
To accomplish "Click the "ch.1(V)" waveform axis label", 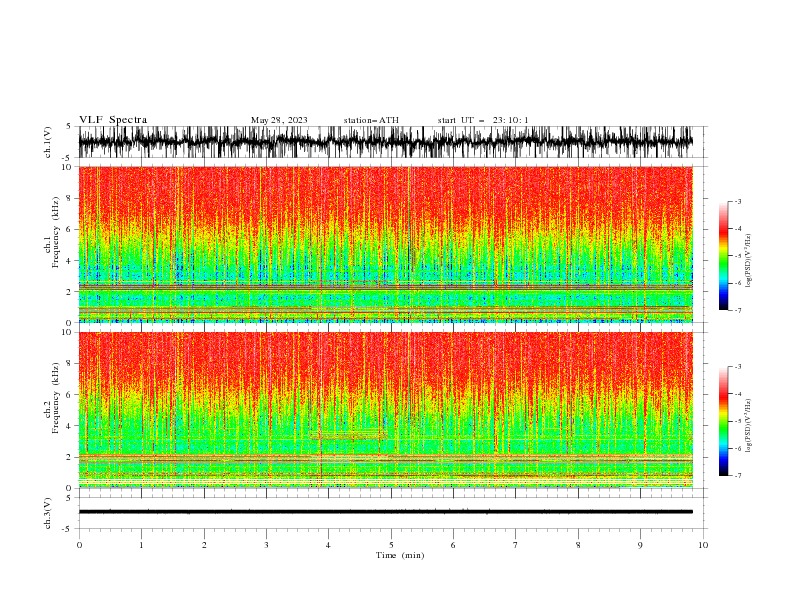I will point(48,142).
